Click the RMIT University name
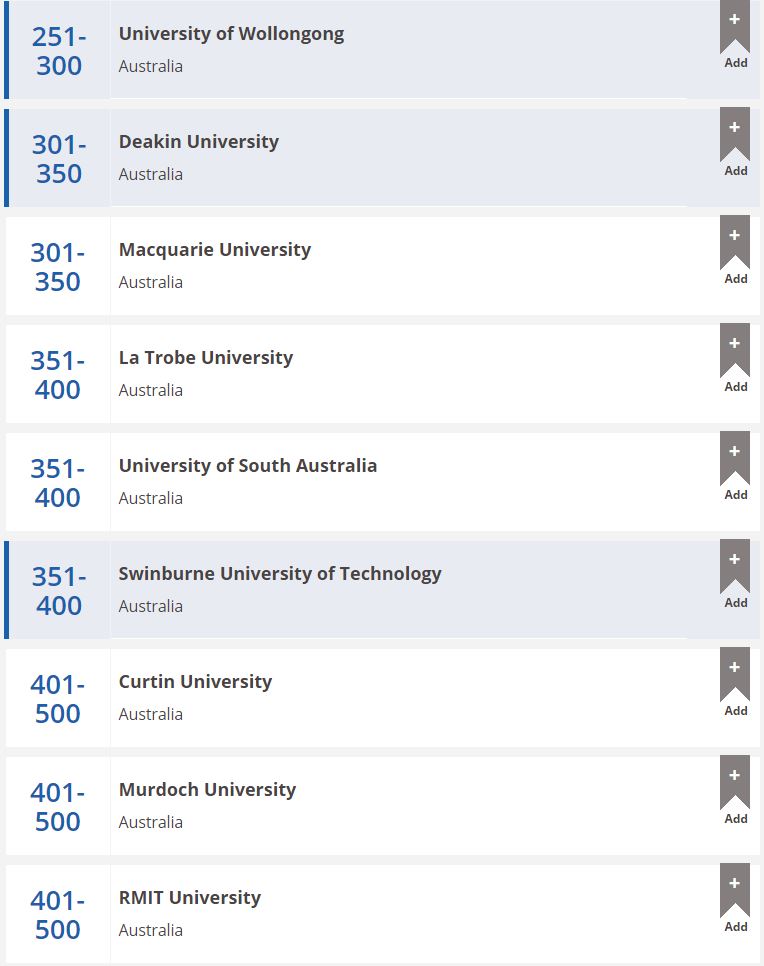Viewport: 764px width, 966px height. pos(190,897)
